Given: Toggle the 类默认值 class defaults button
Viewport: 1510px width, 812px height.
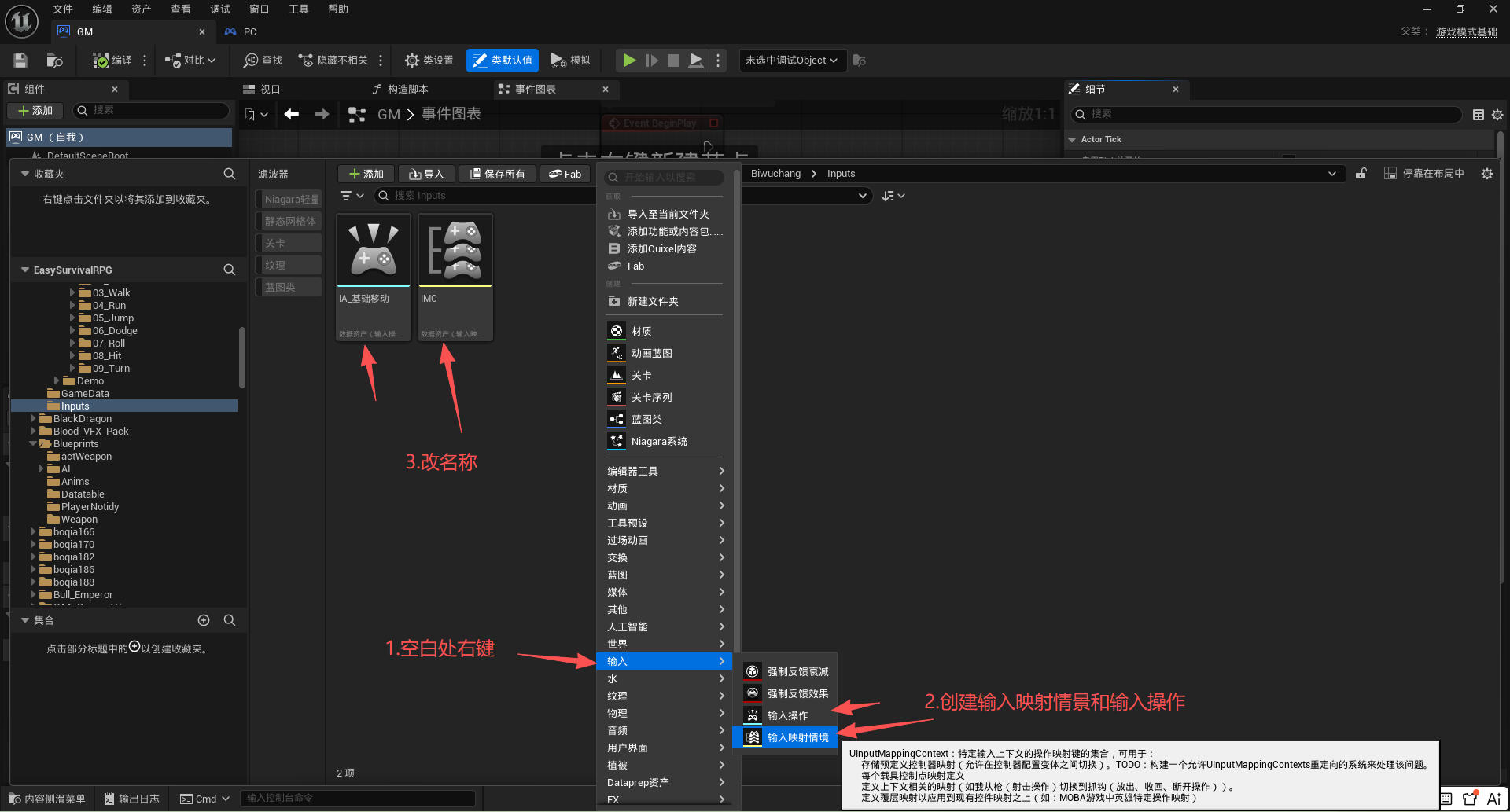Looking at the screenshot, I should click(503, 61).
